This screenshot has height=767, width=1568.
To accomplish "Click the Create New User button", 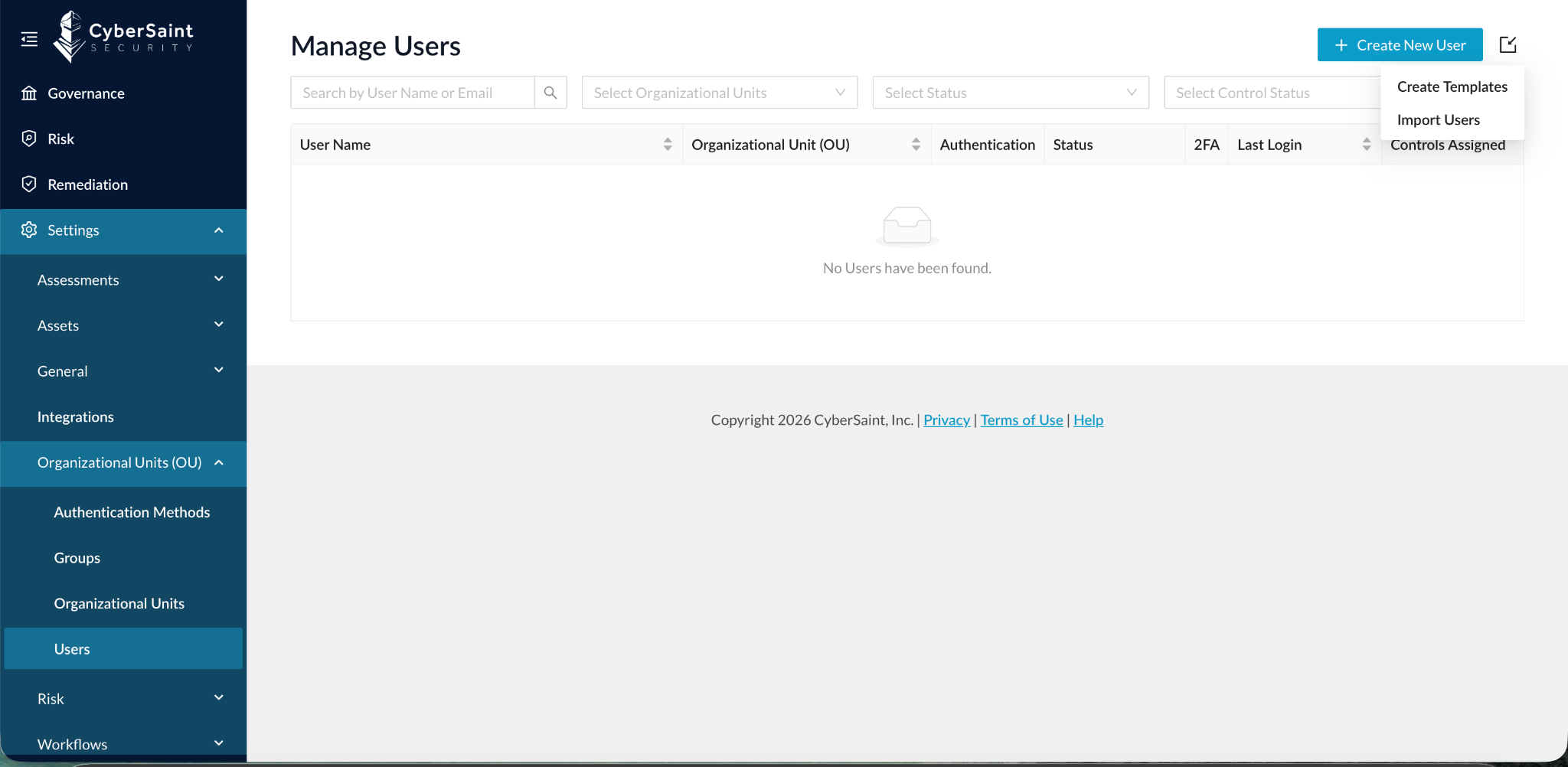I will tap(1400, 45).
